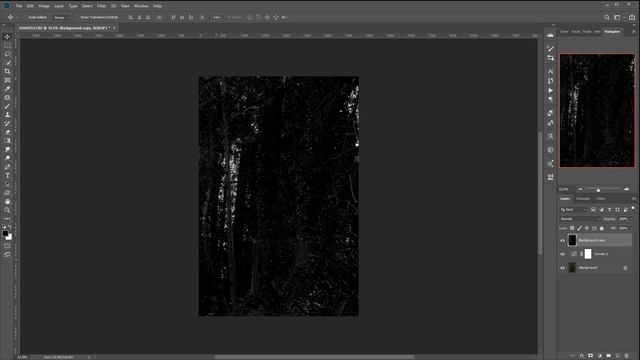Toggle lock image pixels brush icon
The height and width of the screenshot is (360, 640).
(580, 228)
